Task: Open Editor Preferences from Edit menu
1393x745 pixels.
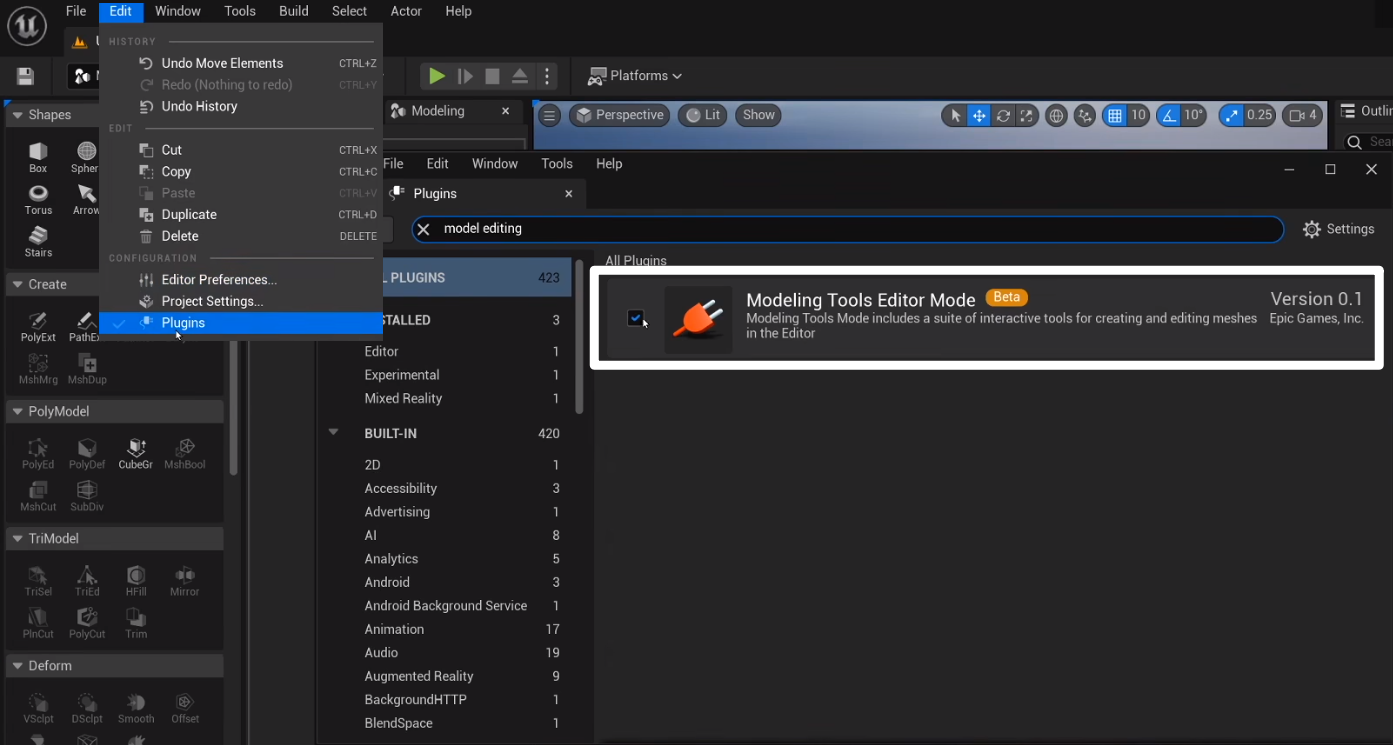Action: click(x=241, y=279)
